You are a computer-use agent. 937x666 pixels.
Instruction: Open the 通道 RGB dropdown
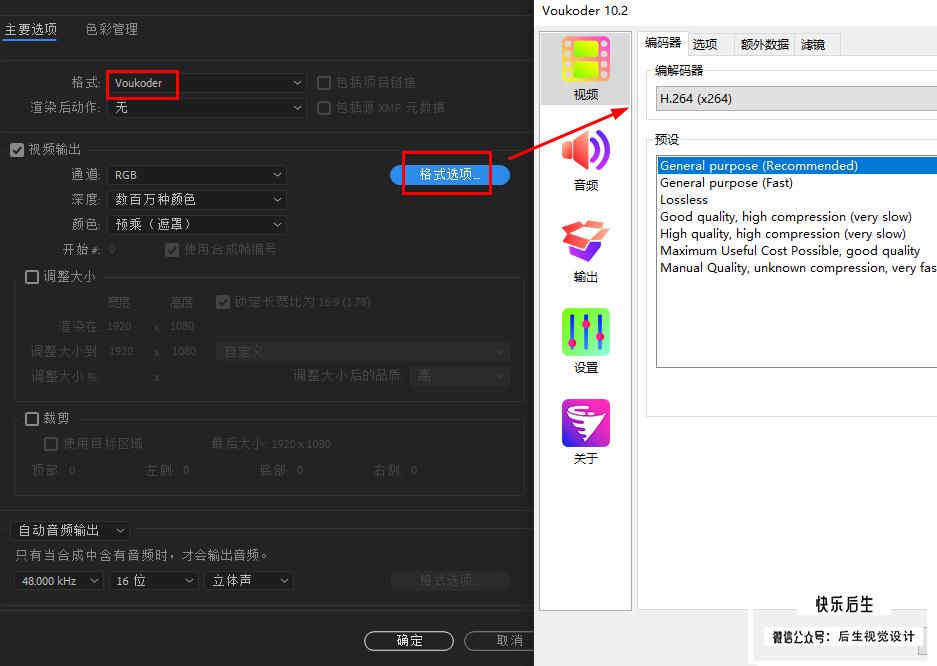coord(197,175)
